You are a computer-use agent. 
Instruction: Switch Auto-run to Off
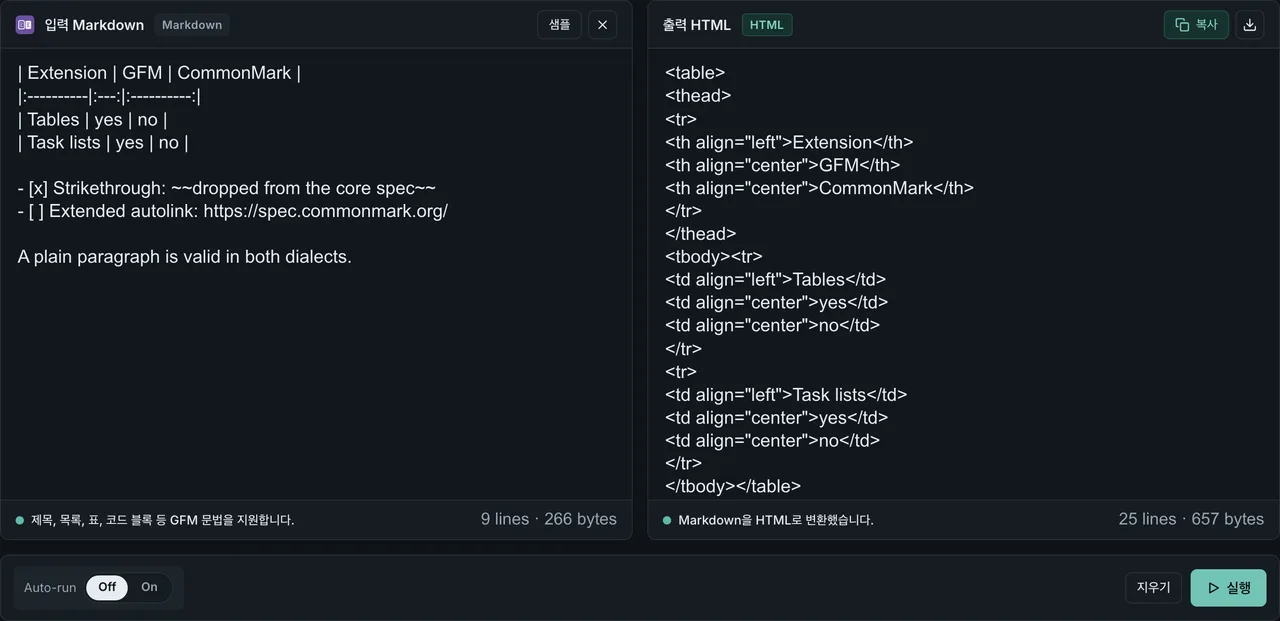click(x=107, y=587)
